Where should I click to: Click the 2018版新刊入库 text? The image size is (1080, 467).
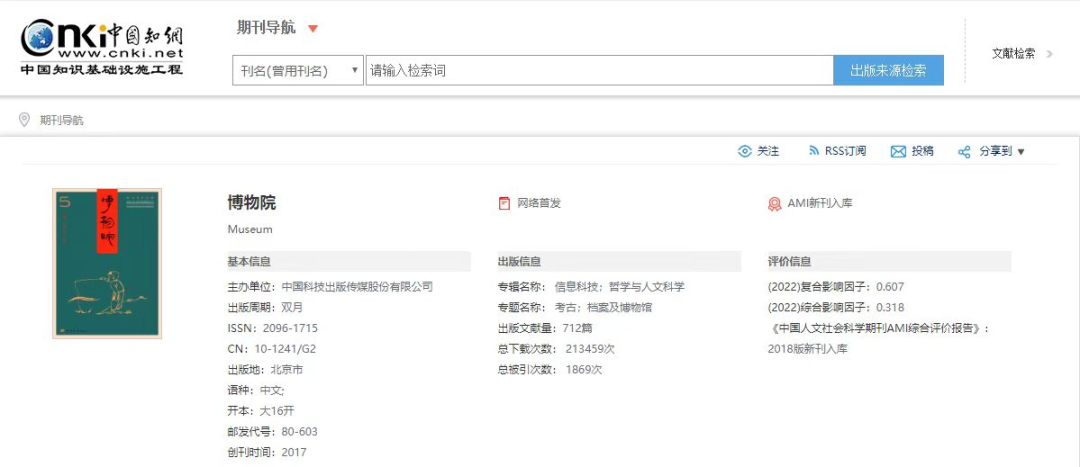(x=807, y=349)
